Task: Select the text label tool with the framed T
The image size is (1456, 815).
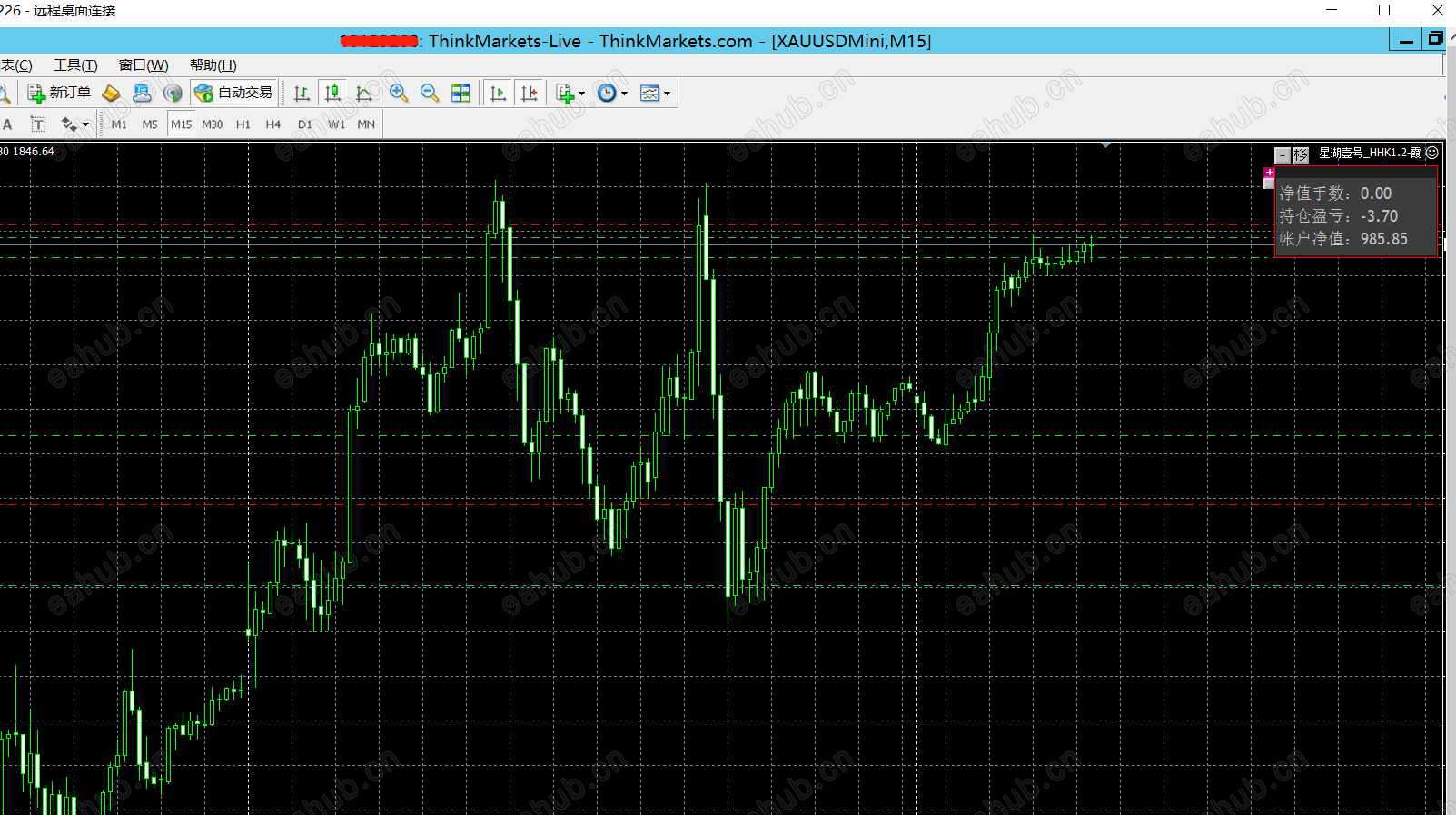Action: [38, 124]
